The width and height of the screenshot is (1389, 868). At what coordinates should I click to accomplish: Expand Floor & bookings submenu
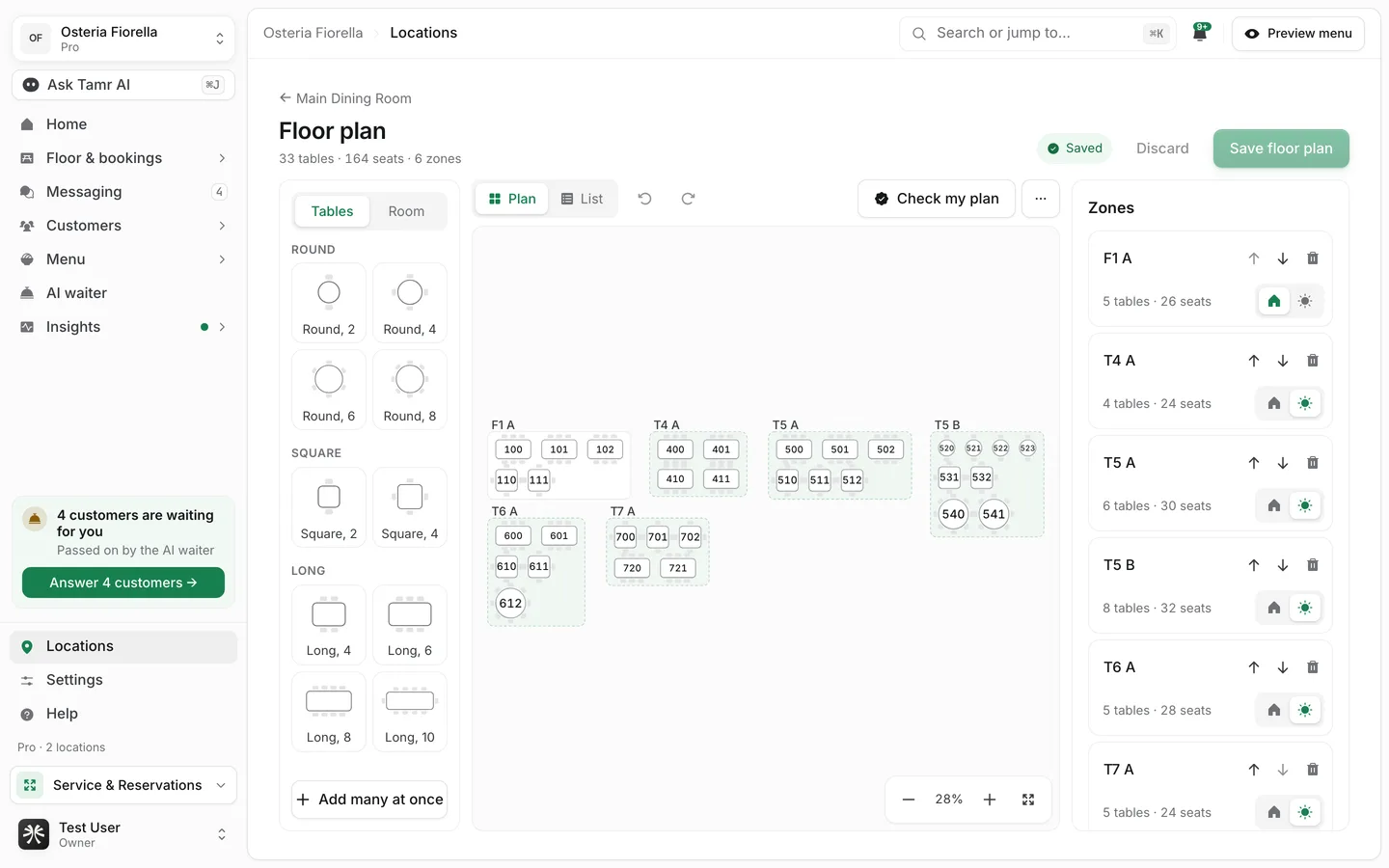pyautogui.click(x=222, y=158)
